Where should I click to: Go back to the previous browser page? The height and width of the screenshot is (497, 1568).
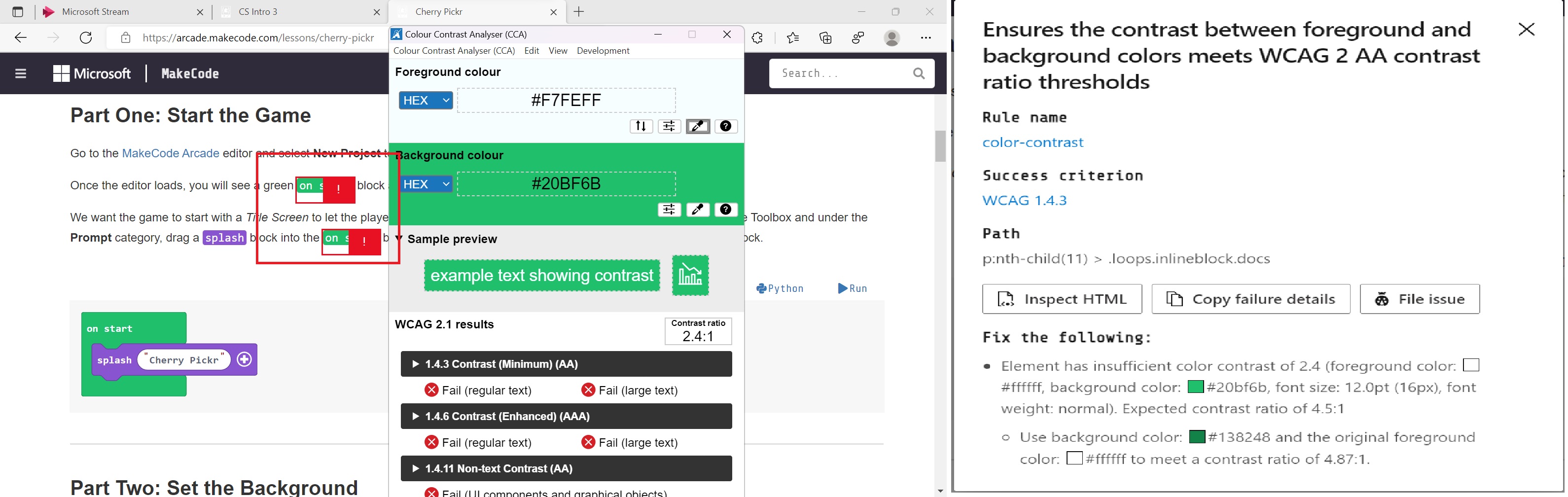(x=21, y=37)
